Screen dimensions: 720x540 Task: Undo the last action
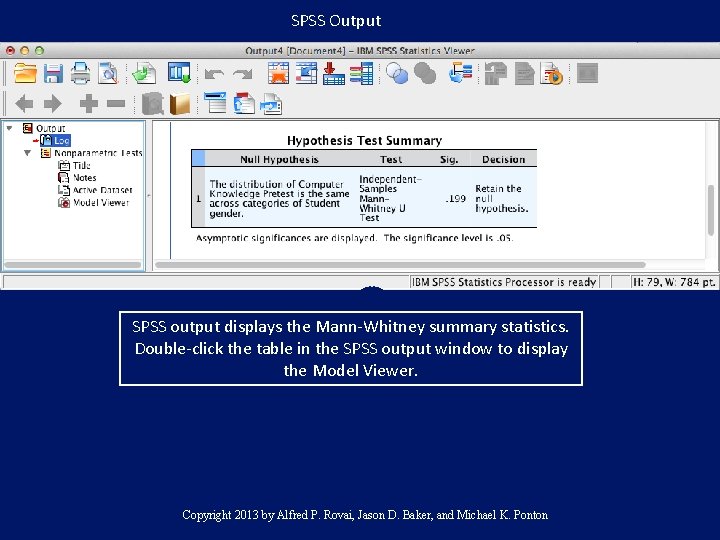pos(214,74)
